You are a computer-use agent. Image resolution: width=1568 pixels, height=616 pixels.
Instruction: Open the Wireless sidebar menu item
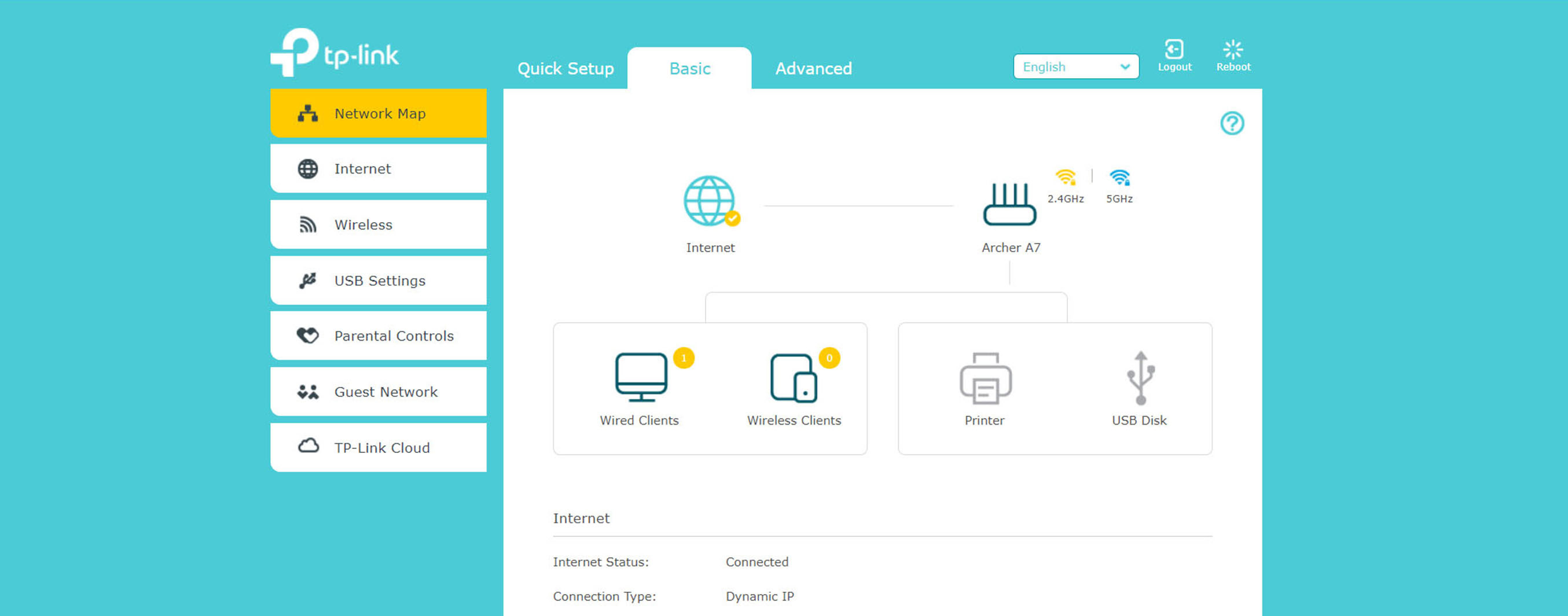(x=378, y=224)
